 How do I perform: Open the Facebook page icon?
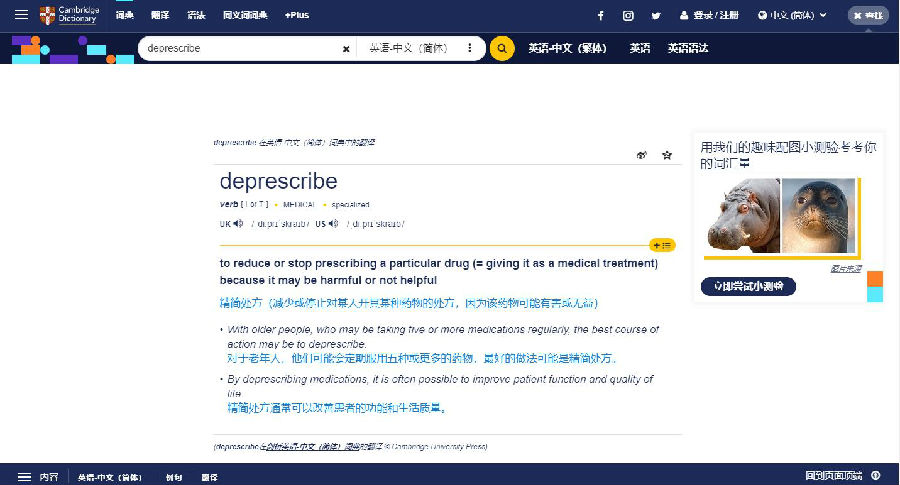coord(600,15)
